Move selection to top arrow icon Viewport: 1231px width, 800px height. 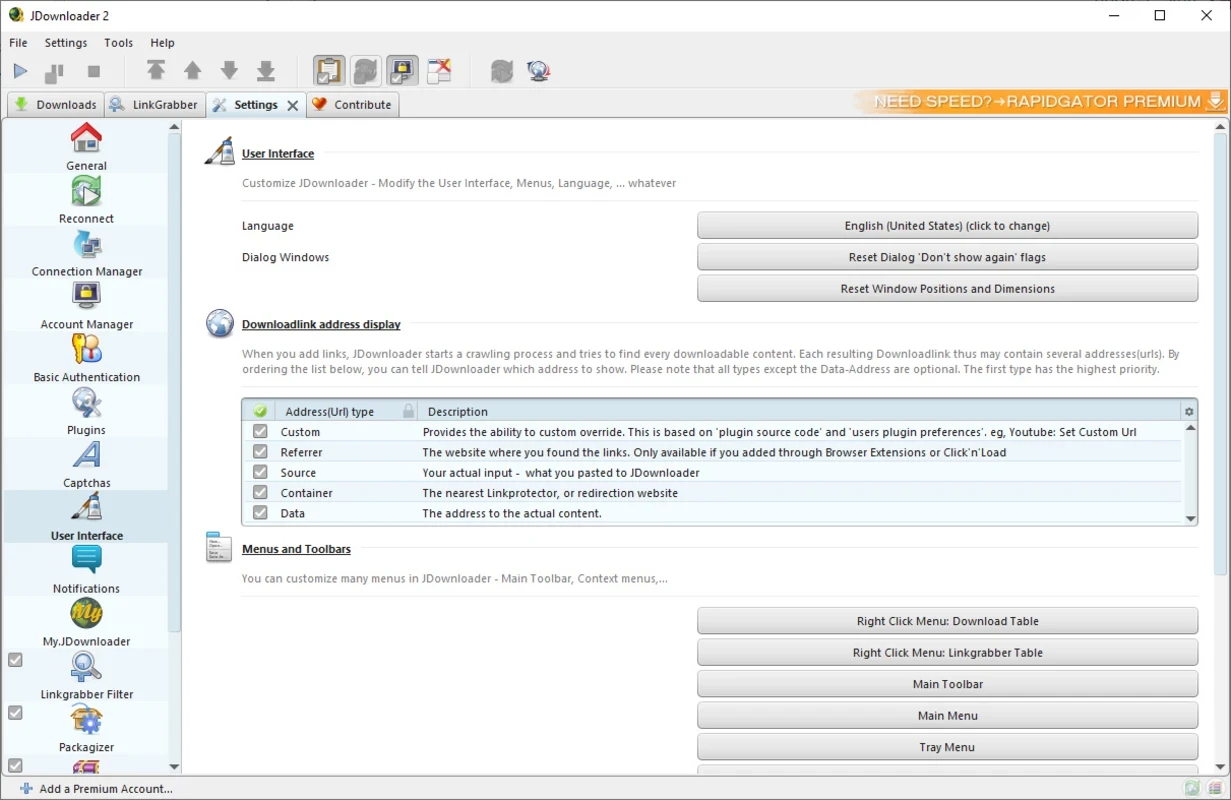(x=156, y=70)
